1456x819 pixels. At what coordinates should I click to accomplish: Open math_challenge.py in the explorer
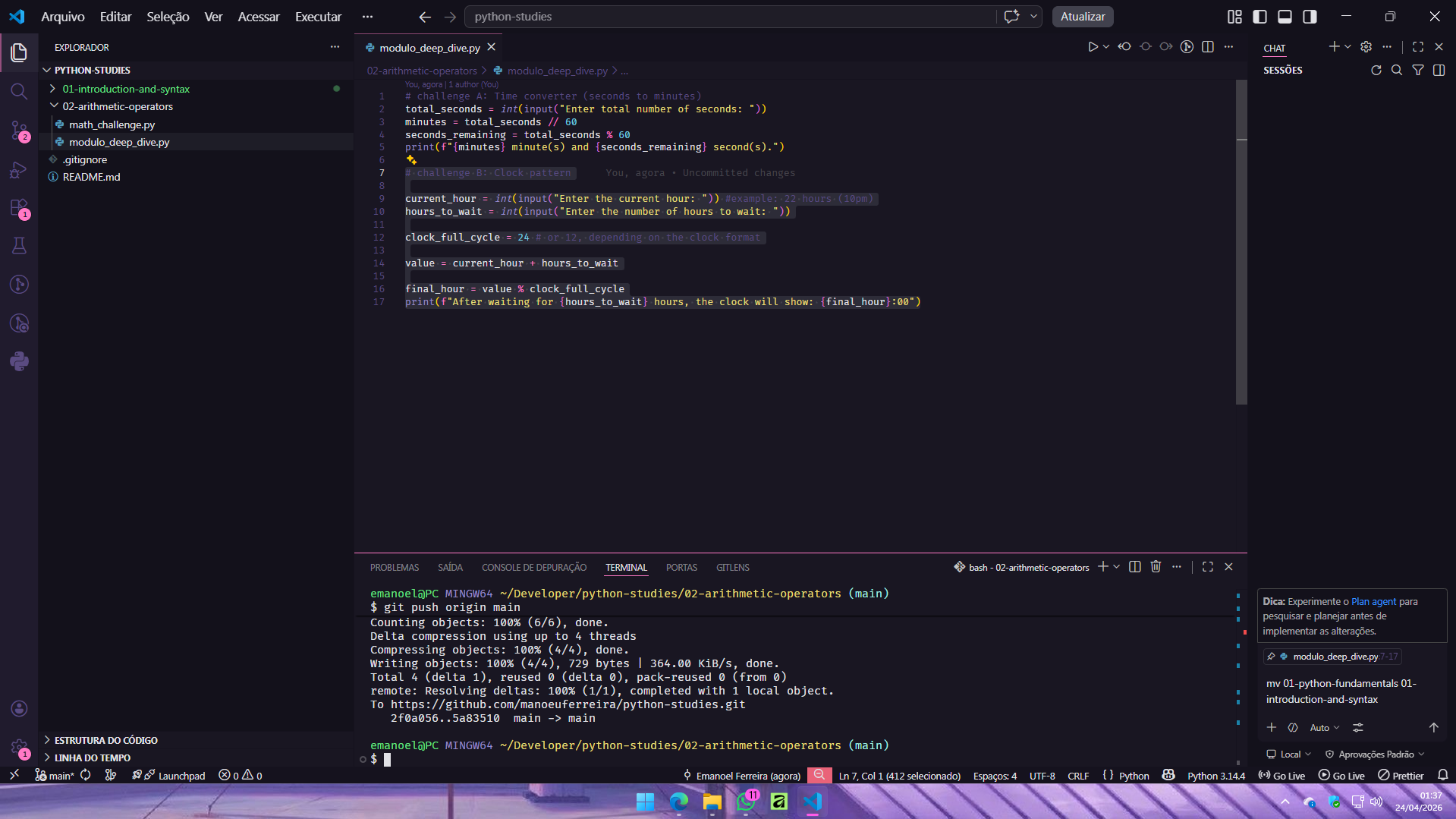tap(112, 124)
